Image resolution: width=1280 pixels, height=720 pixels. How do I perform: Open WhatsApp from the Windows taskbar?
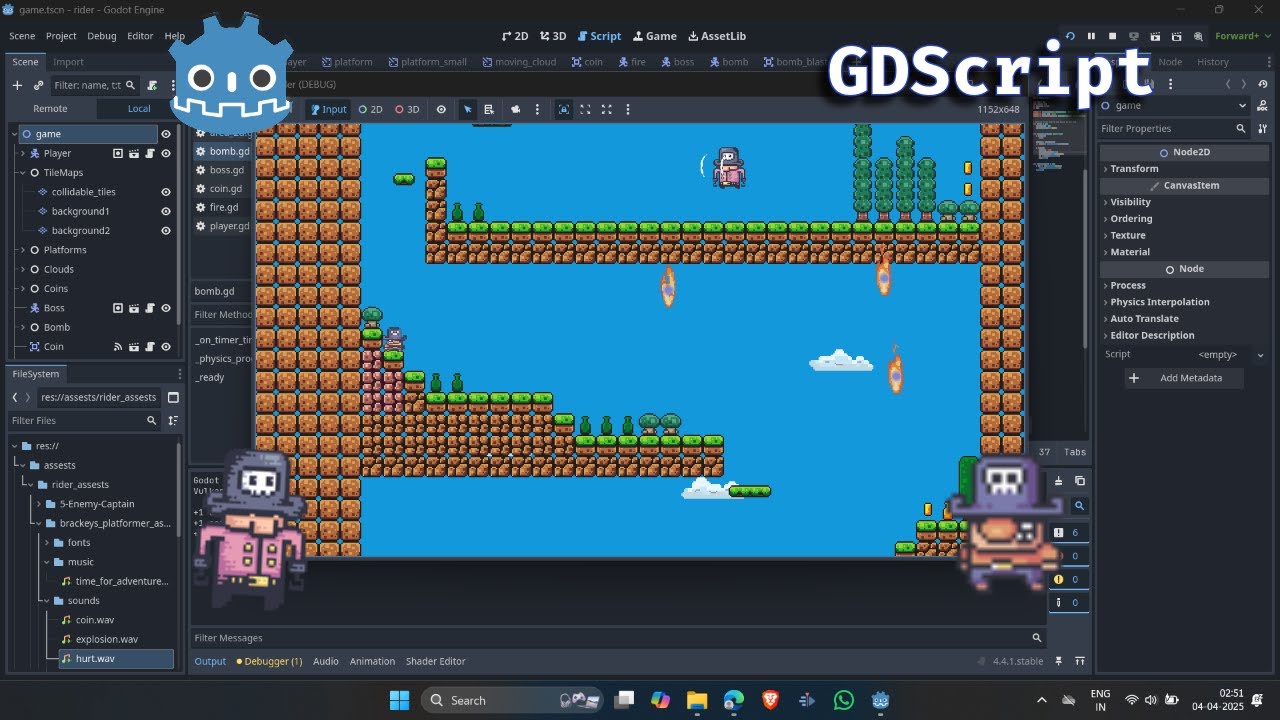click(x=843, y=700)
